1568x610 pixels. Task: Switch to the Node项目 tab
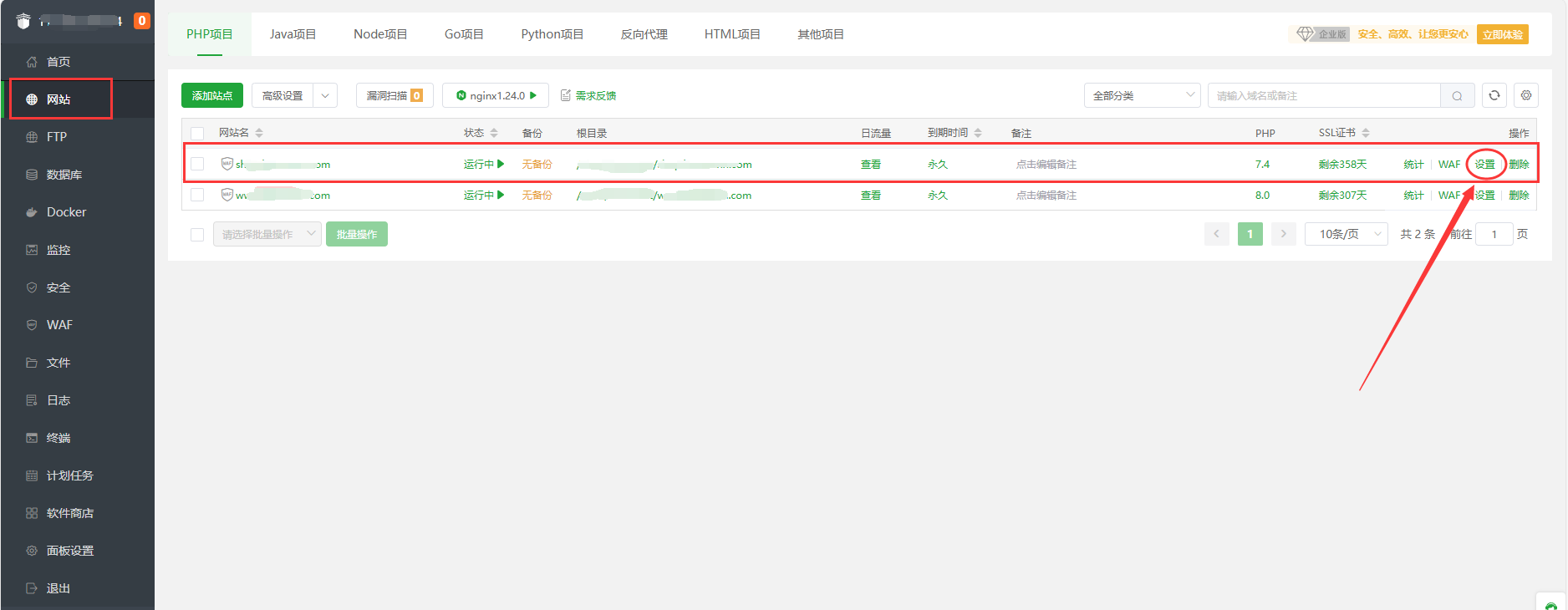pyautogui.click(x=380, y=34)
